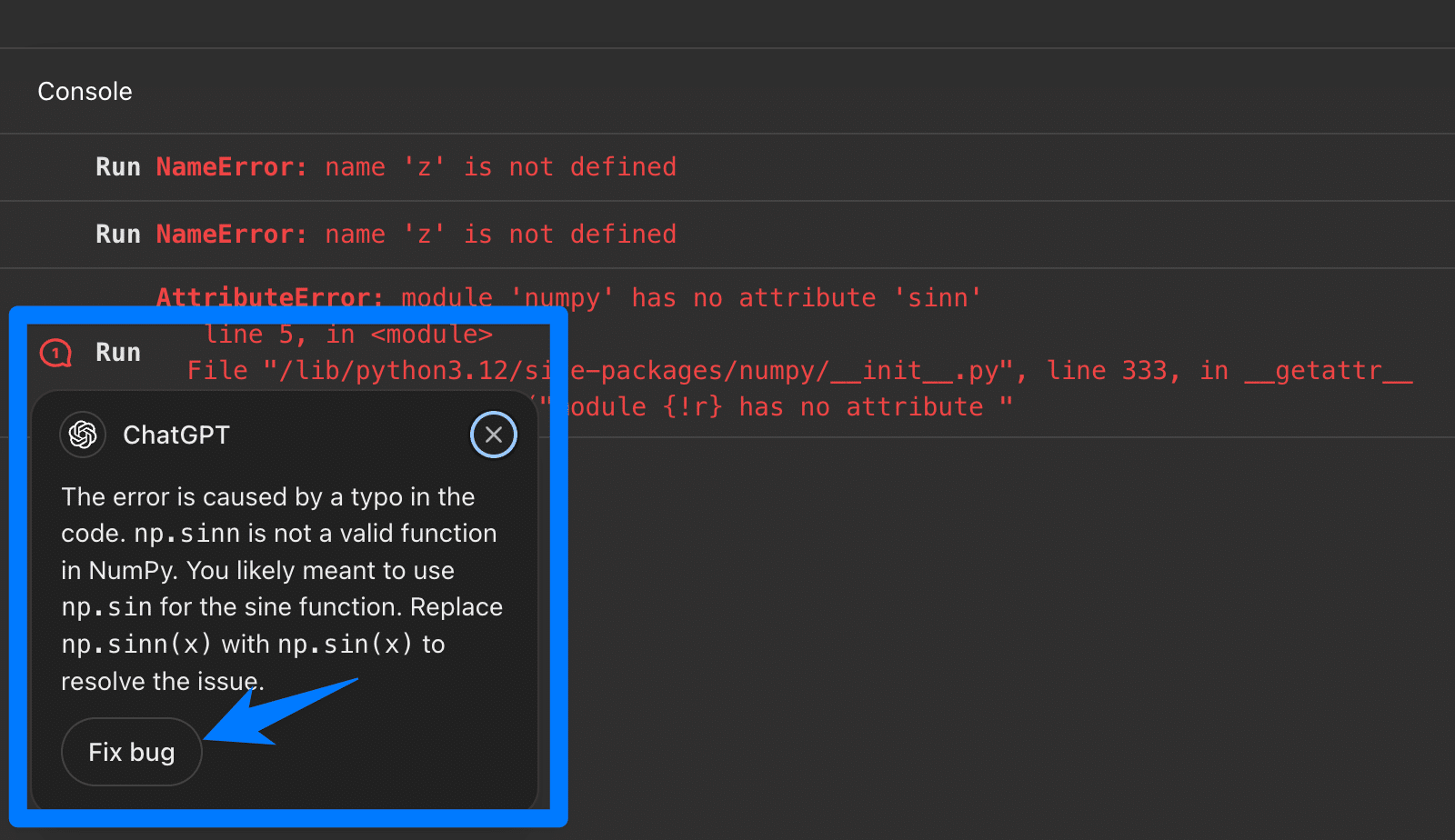This screenshot has width=1455, height=840.
Task: Click the Console panel header
Action: point(85,92)
